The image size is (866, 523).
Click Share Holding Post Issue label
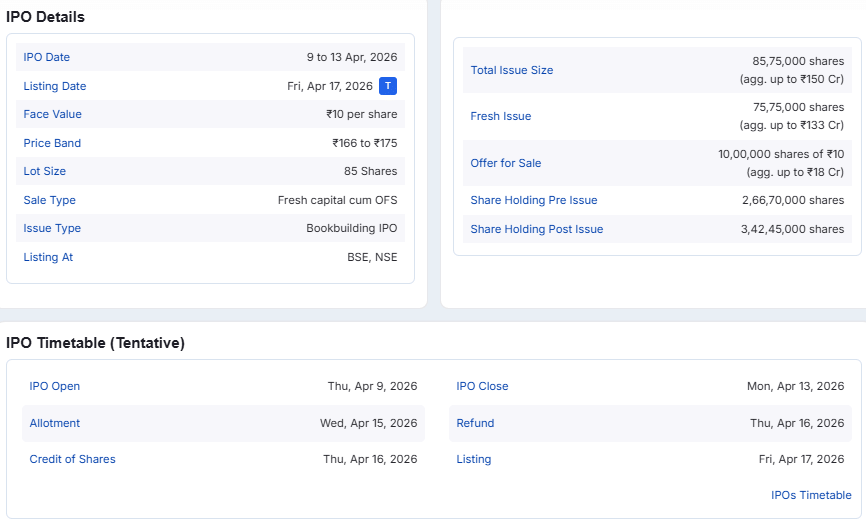click(537, 229)
